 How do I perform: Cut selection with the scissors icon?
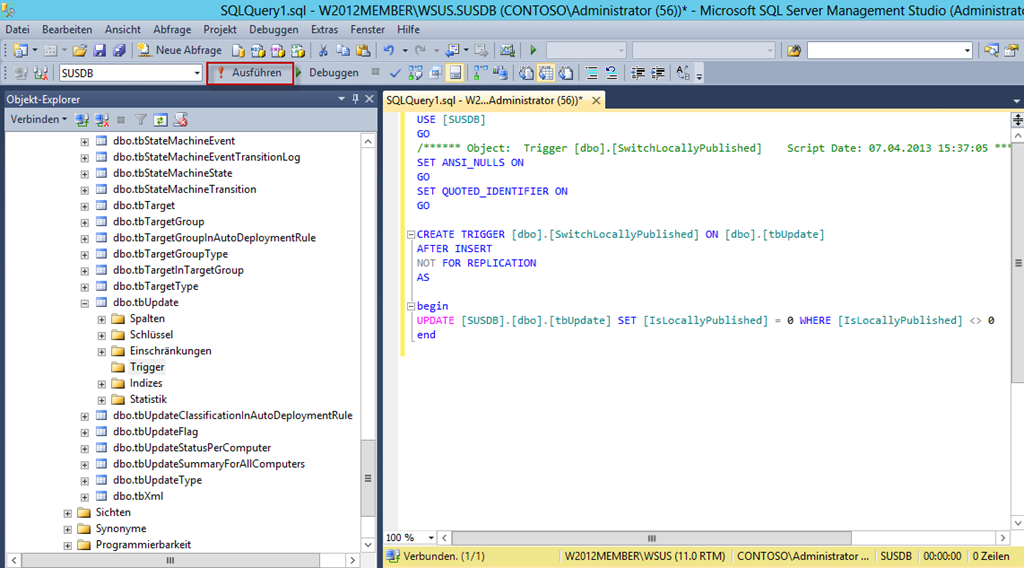coord(323,50)
